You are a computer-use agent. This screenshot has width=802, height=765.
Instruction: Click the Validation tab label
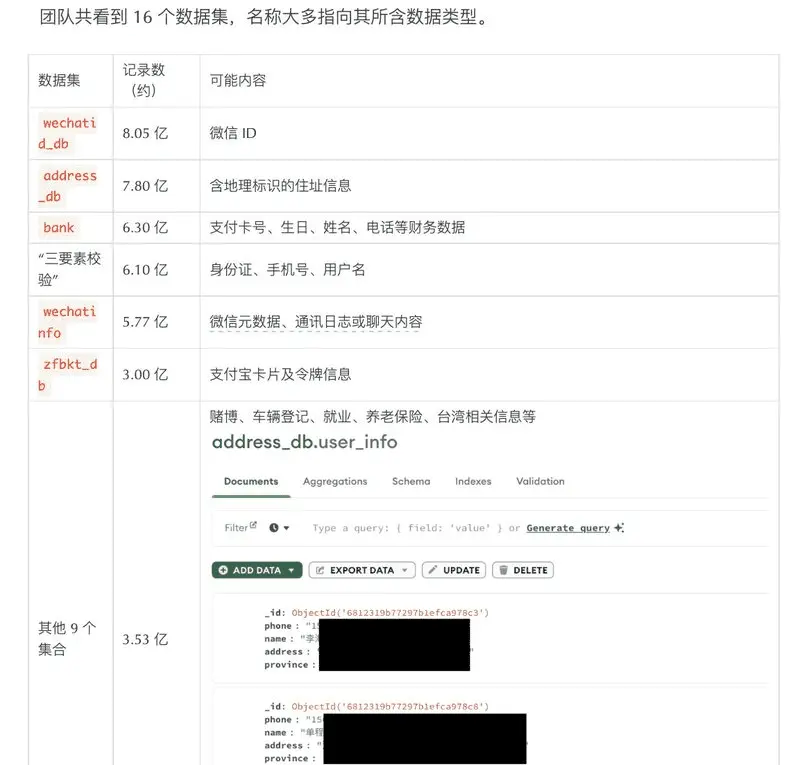(540, 481)
